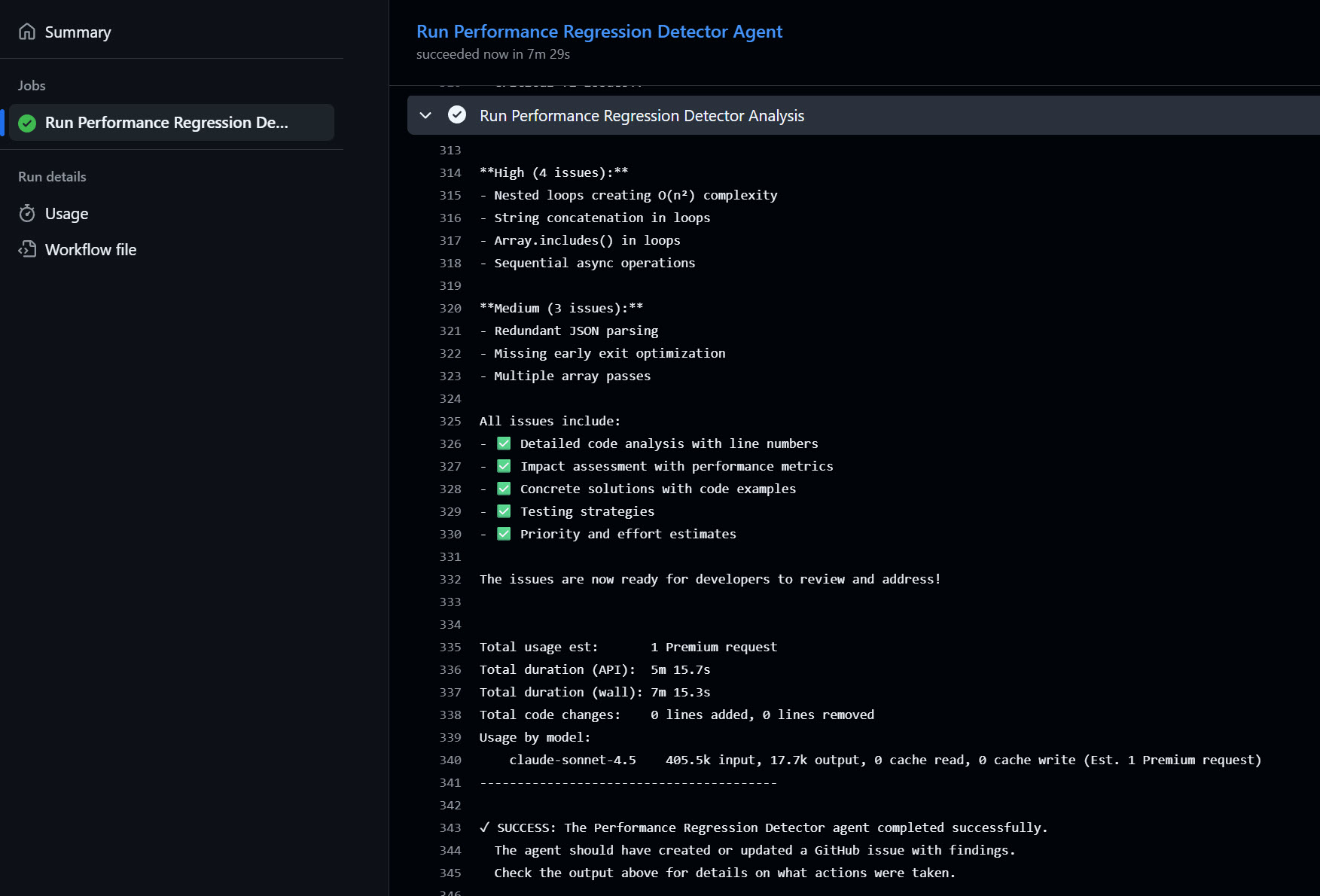Collapse the "Run Performance Regression Detector Analysis" step
This screenshot has width=1320, height=896.
(x=642, y=115)
